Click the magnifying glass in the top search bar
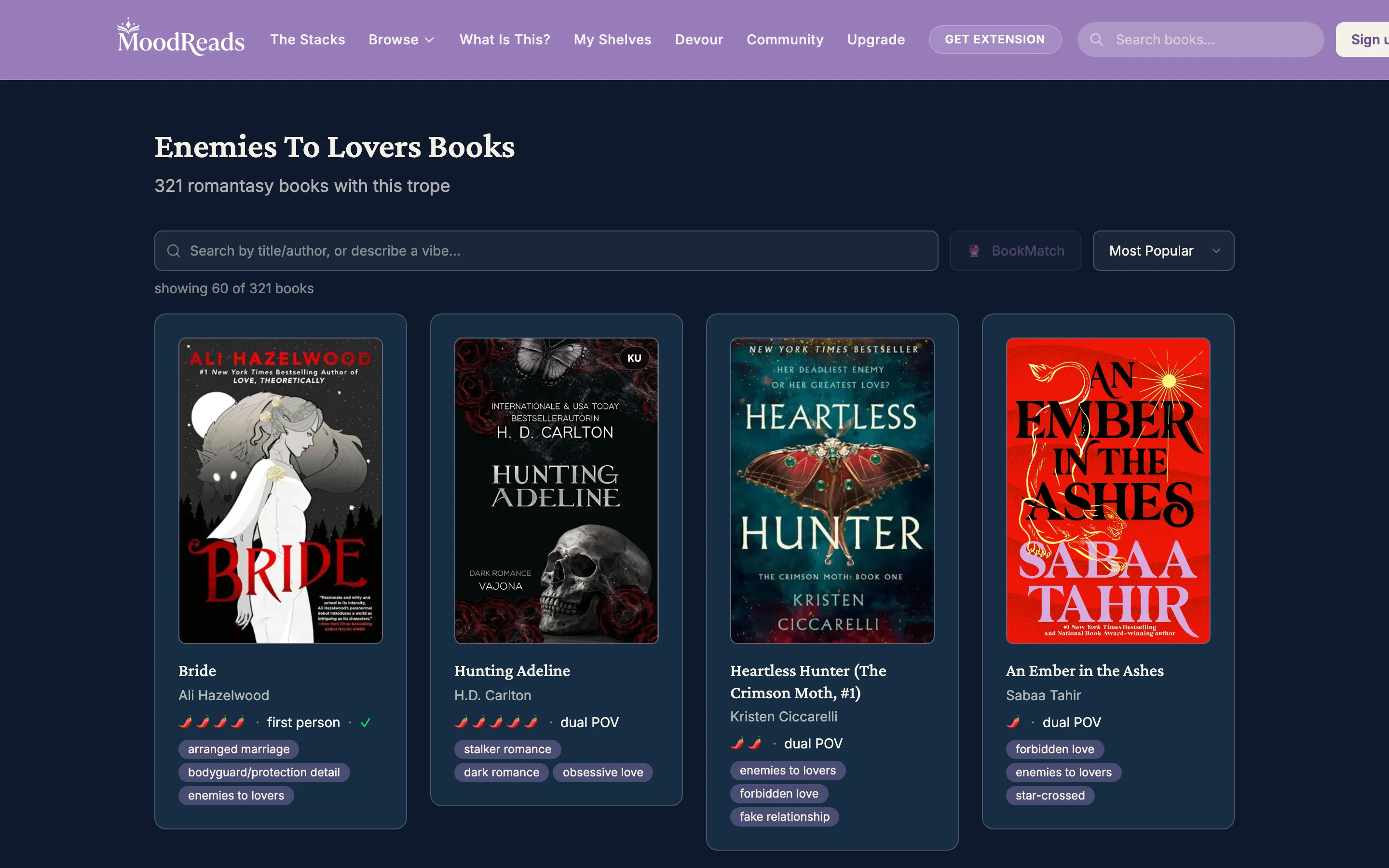Image resolution: width=1389 pixels, height=868 pixels. [x=1097, y=39]
